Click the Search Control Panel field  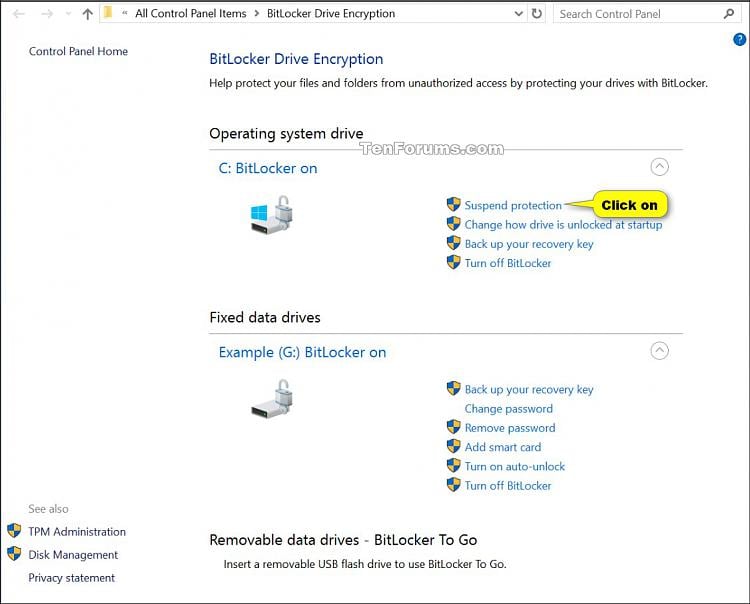pyautogui.click(x=647, y=14)
